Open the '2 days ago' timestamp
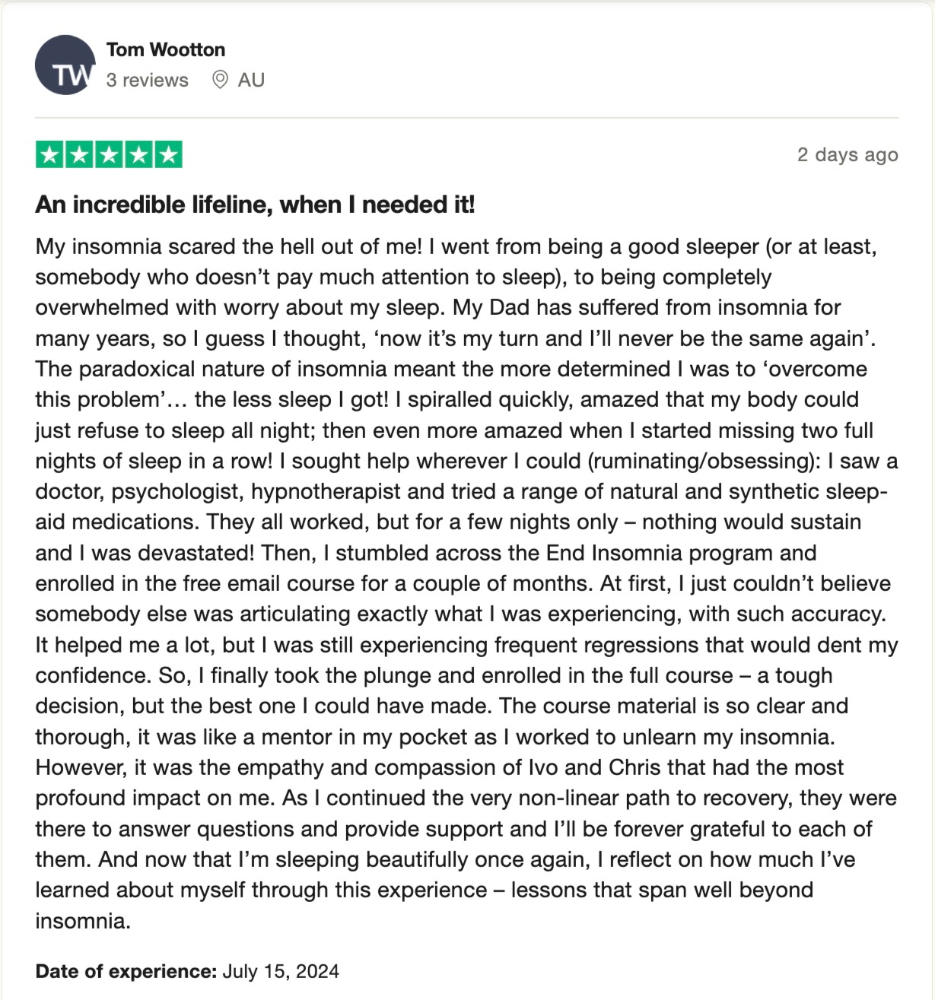 (x=848, y=155)
